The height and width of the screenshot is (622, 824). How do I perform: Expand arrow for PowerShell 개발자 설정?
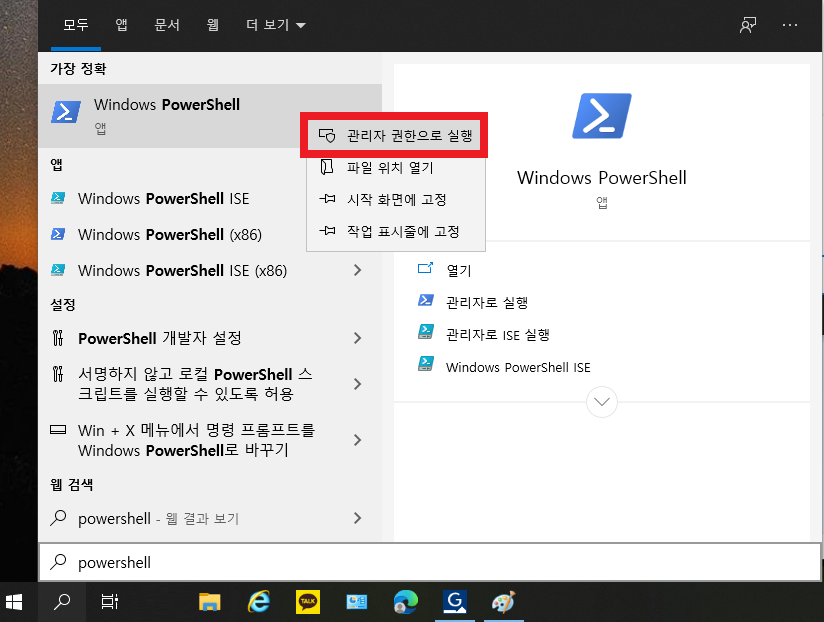point(358,338)
